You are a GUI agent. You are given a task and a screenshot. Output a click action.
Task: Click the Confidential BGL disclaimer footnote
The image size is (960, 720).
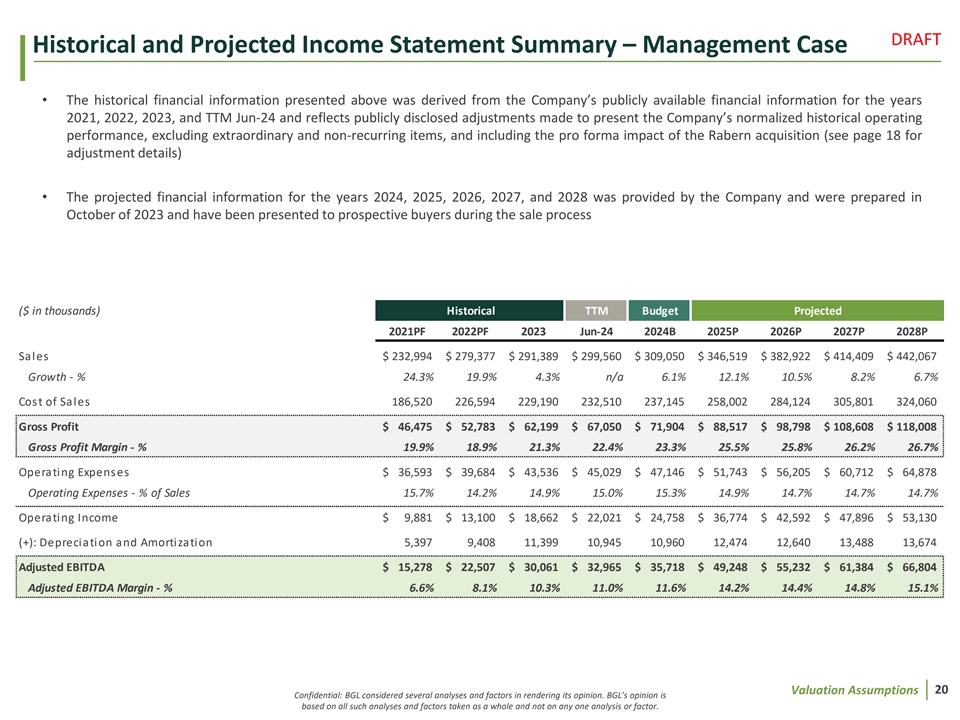pos(480,700)
